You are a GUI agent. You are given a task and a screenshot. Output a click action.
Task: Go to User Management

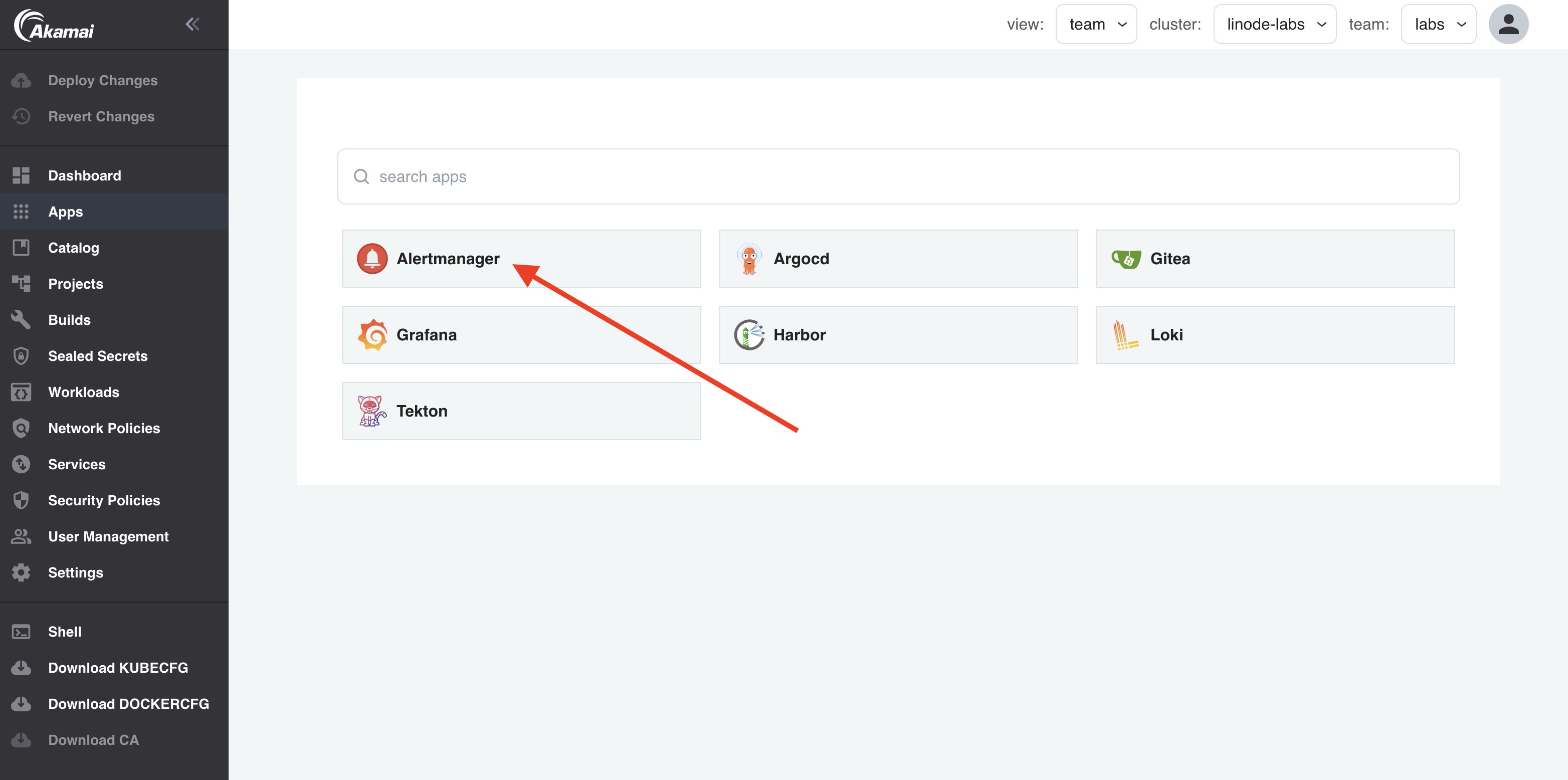click(114, 536)
